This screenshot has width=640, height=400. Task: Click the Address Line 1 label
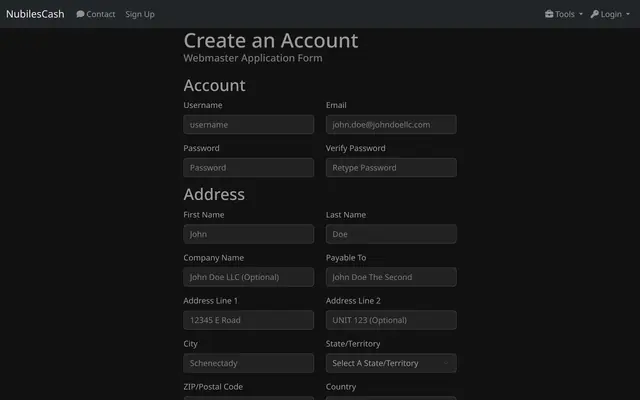tap(210, 301)
